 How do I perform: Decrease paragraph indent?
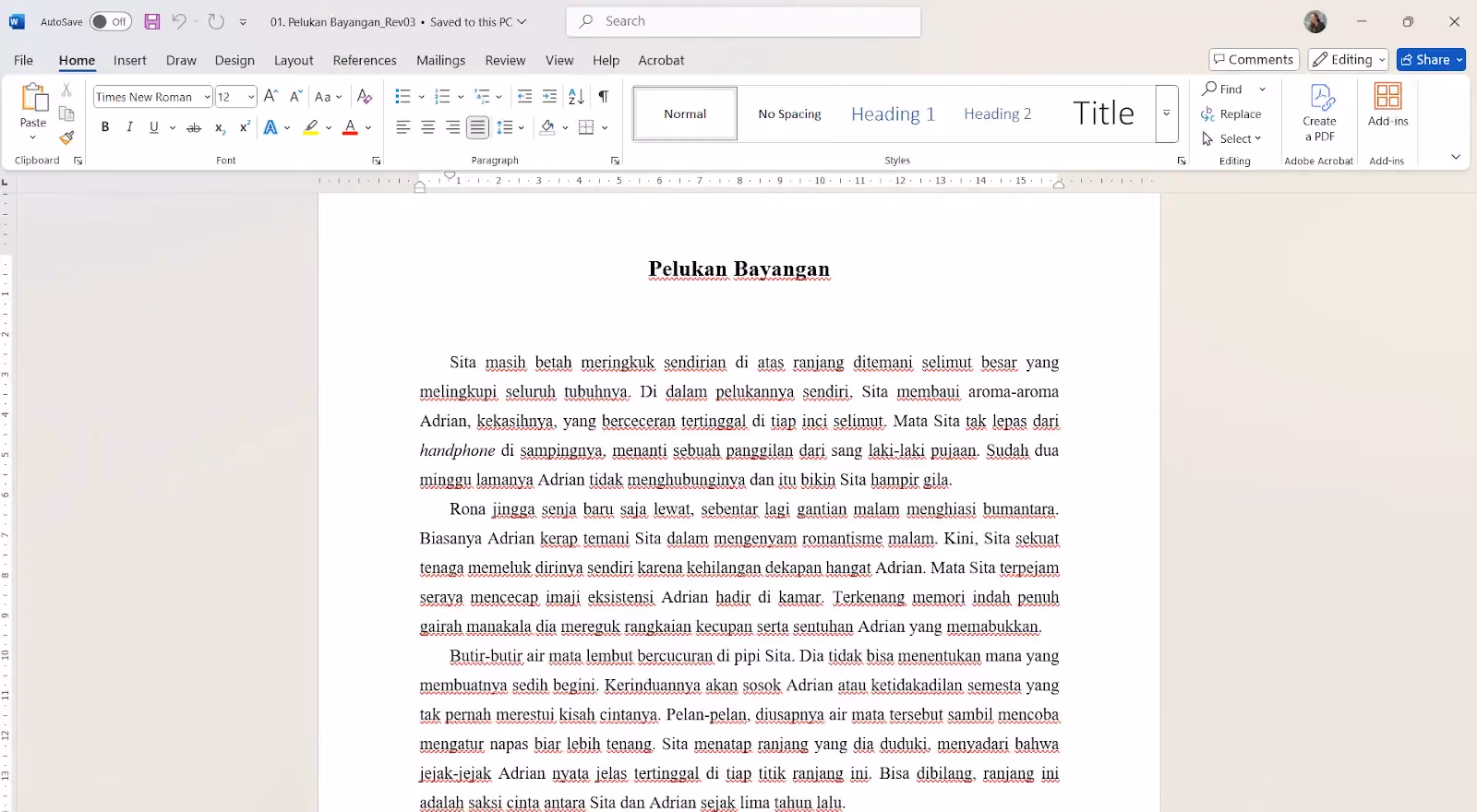pyautogui.click(x=524, y=97)
